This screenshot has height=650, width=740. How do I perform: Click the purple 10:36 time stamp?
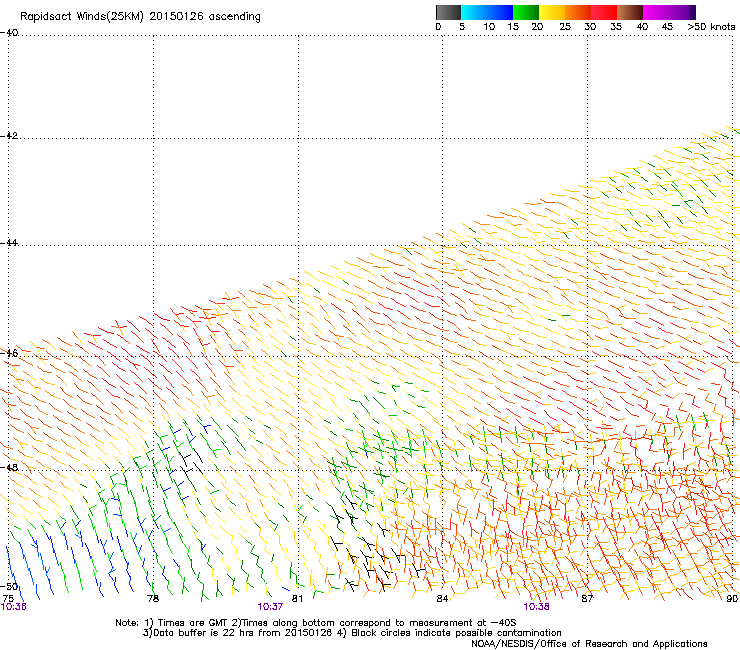[14, 607]
